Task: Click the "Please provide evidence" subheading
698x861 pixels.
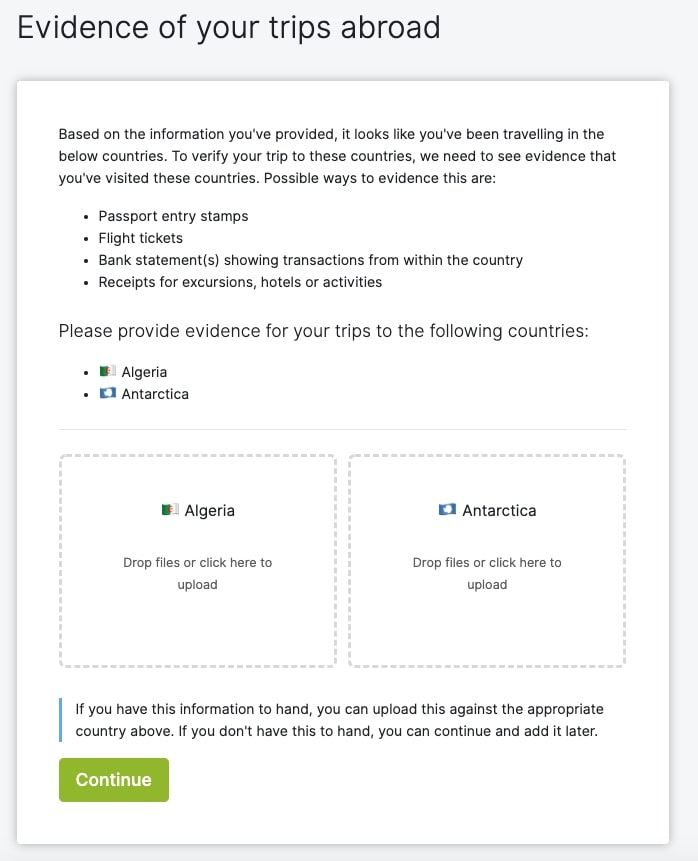Action: click(323, 331)
